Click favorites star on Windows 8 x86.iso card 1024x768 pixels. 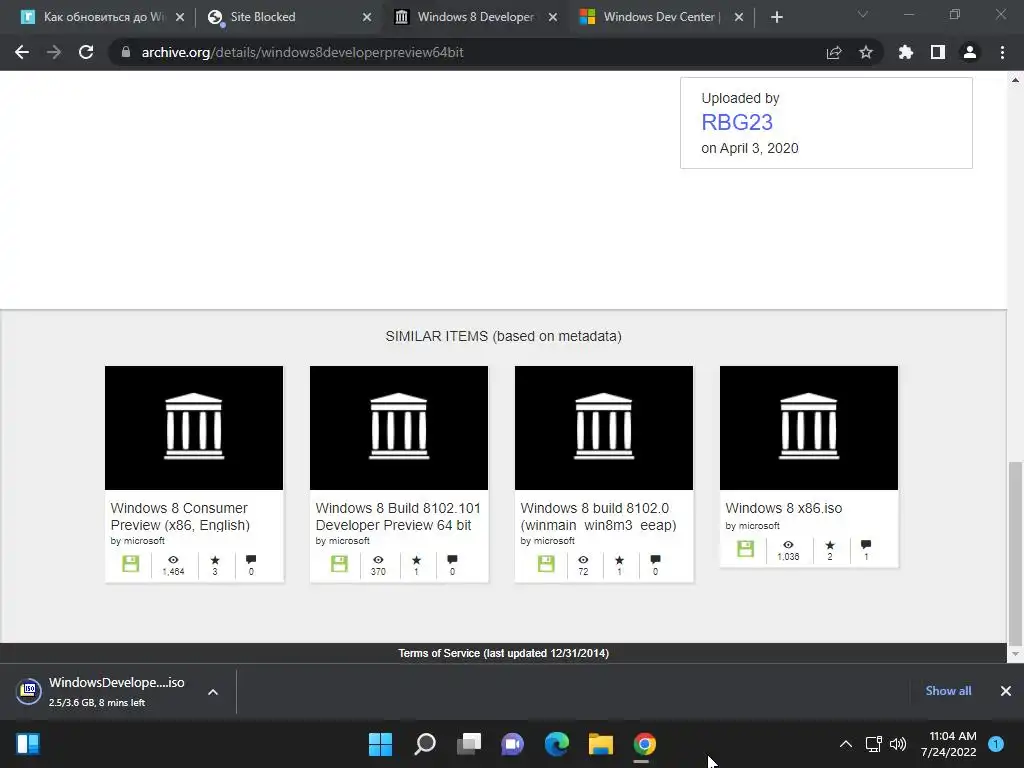click(x=830, y=545)
